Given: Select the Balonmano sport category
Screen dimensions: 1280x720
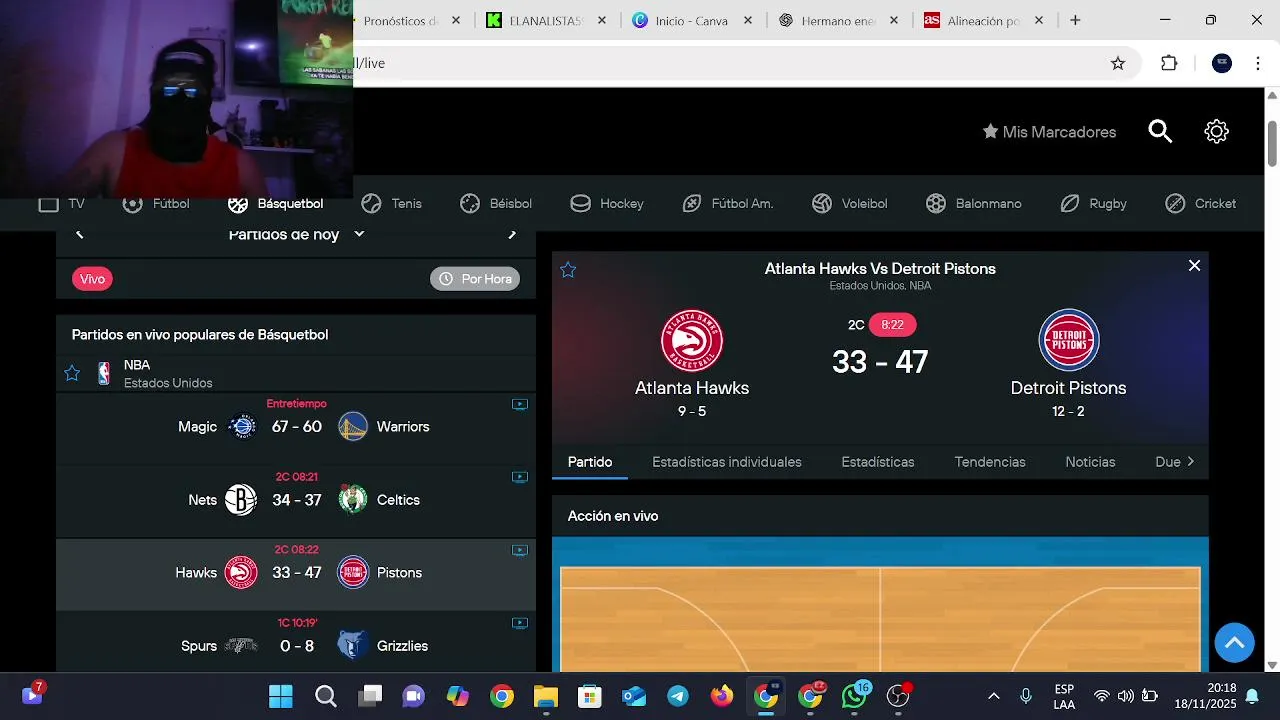Looking at the screenshot, I should (974, 204).
